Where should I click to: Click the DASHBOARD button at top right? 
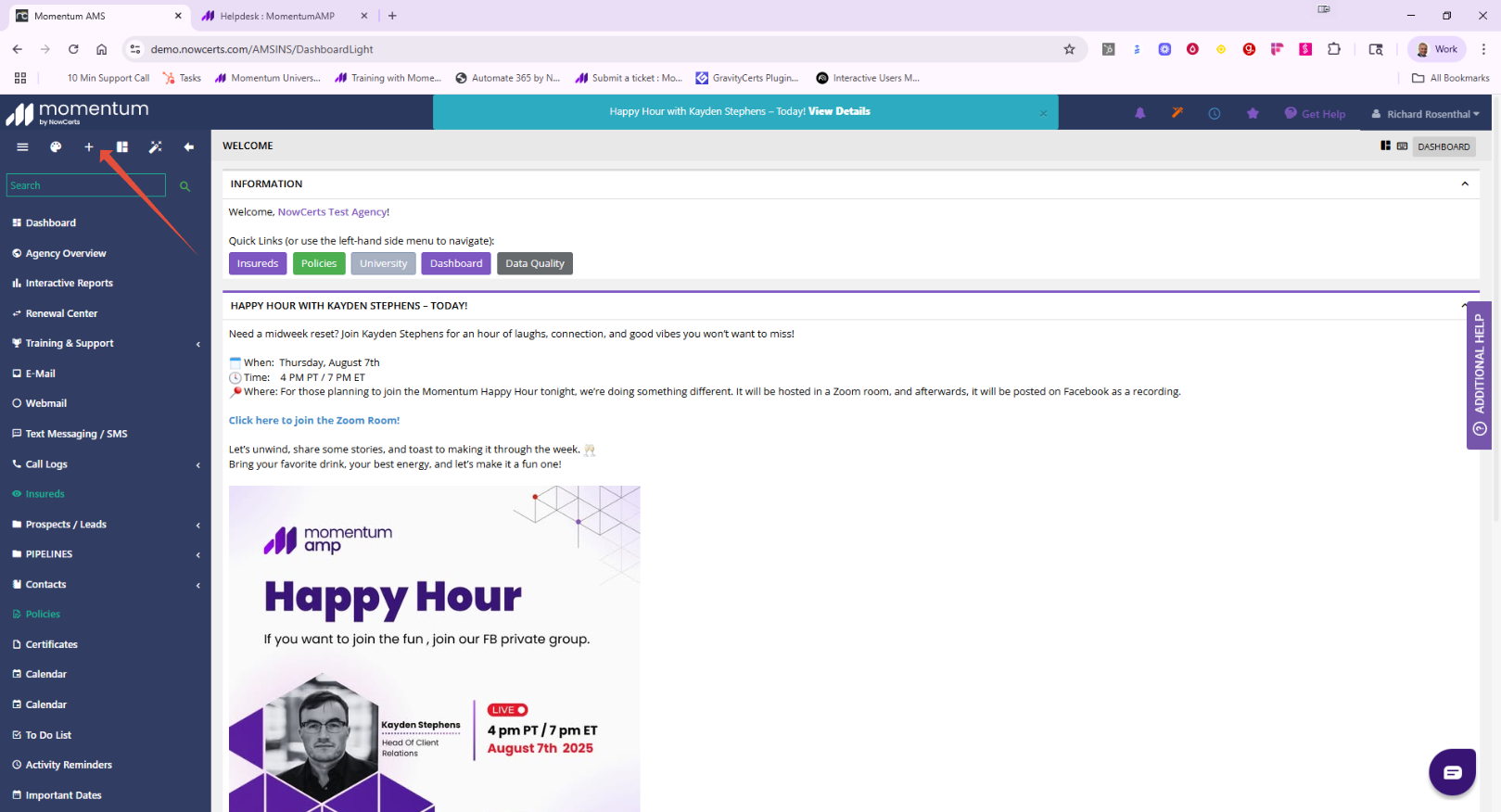[x=1444, y=146]
